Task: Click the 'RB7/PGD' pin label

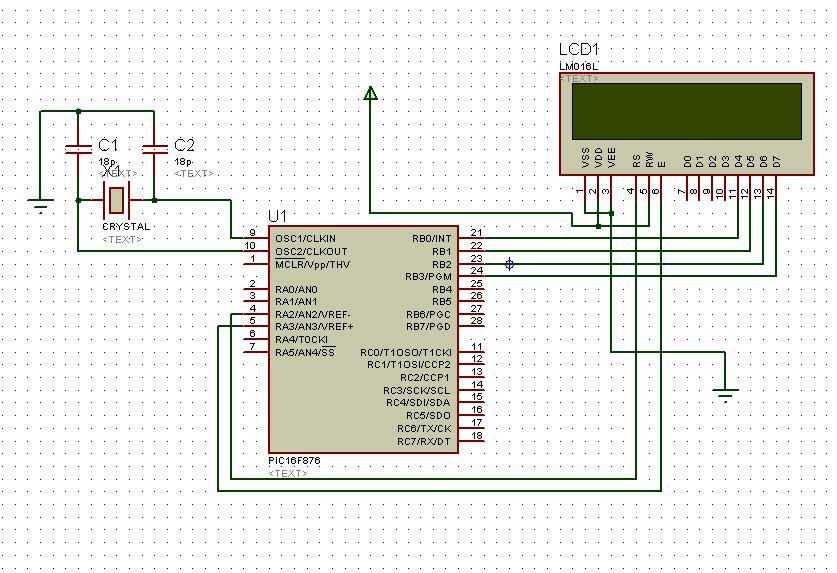Action: point(429,327)
